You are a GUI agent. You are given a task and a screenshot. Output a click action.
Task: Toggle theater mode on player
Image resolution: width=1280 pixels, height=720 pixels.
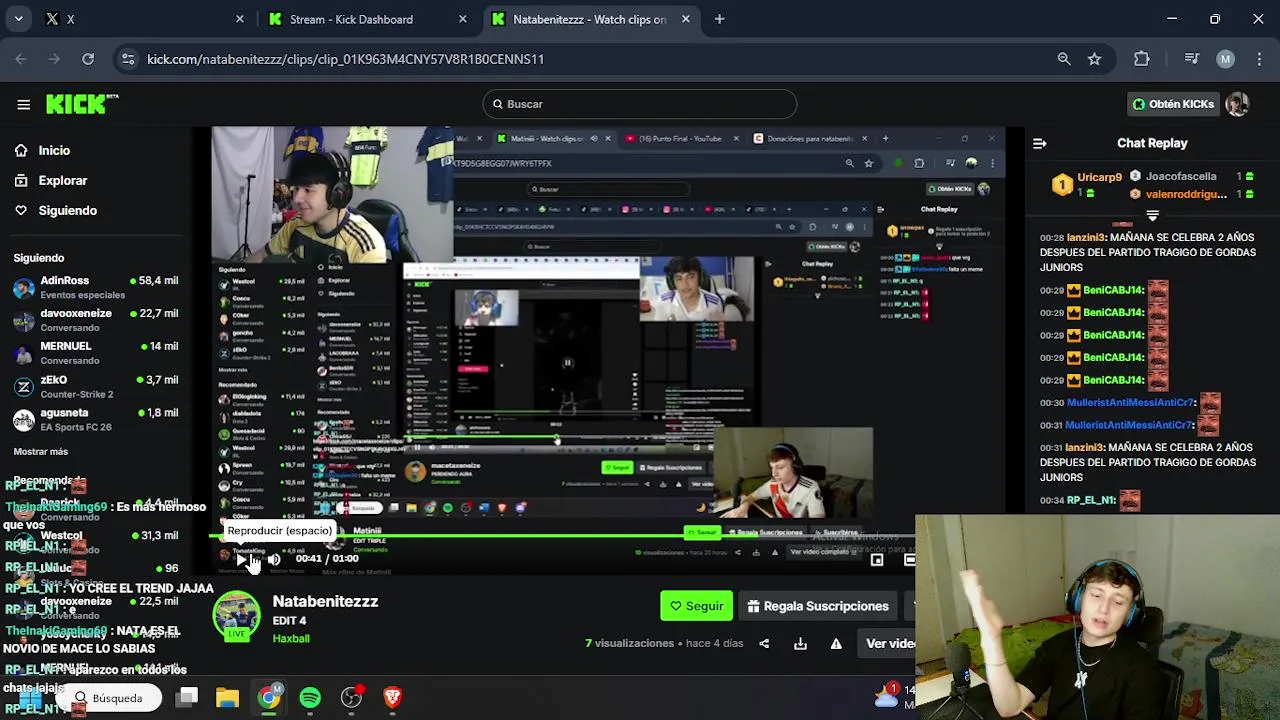click(x=909, y=560)
